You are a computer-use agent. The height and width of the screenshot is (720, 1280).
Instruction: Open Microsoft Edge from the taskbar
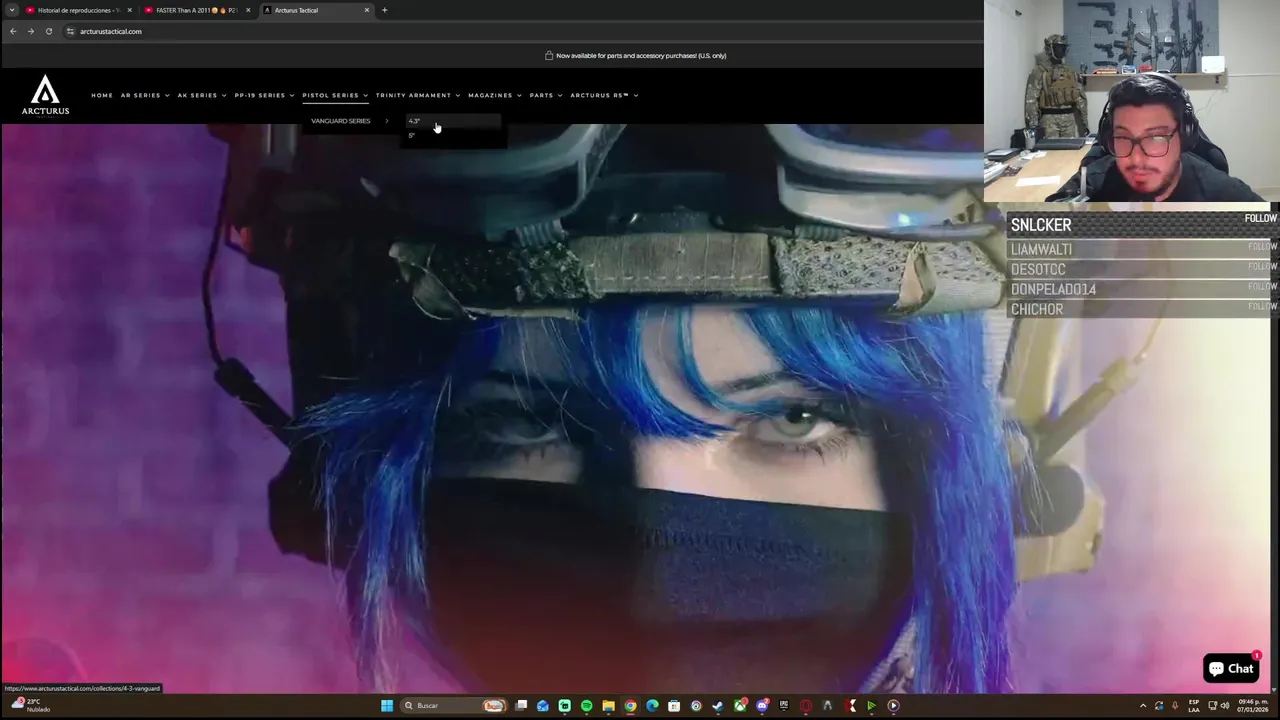pyautogui.click(x=652, y=706)
